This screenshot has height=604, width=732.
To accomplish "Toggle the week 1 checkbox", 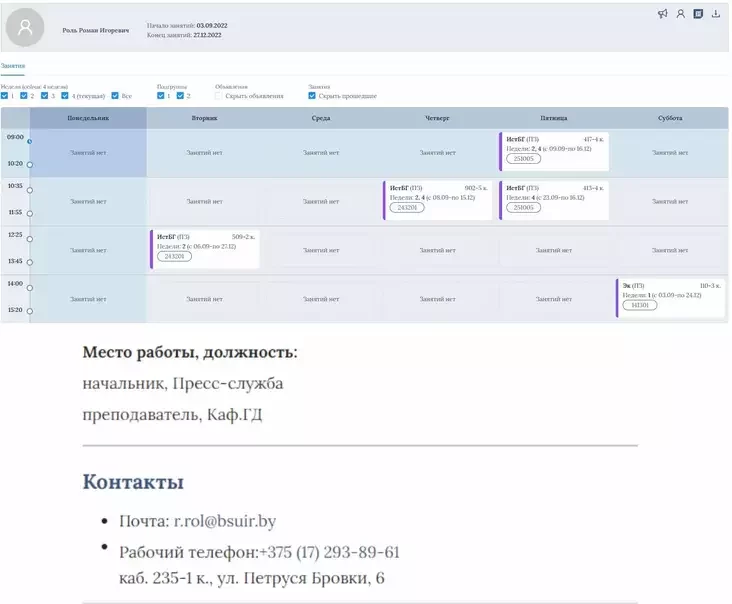I will 5,96.
